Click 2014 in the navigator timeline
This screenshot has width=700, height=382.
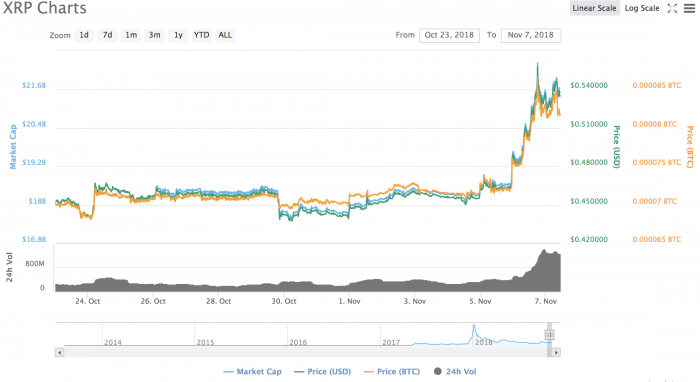tap(112, 342)
